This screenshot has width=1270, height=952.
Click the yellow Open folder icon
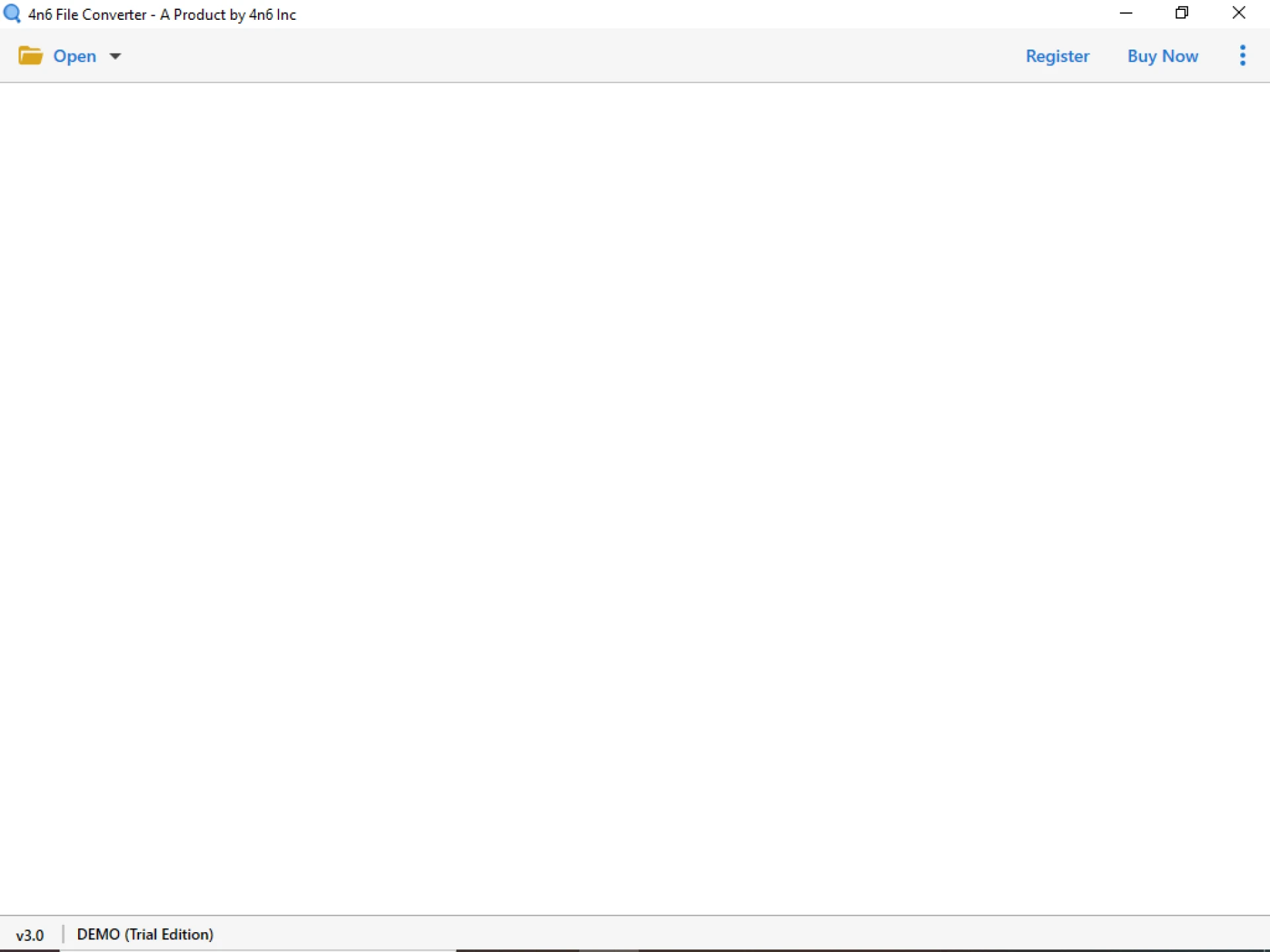[30, 56]
